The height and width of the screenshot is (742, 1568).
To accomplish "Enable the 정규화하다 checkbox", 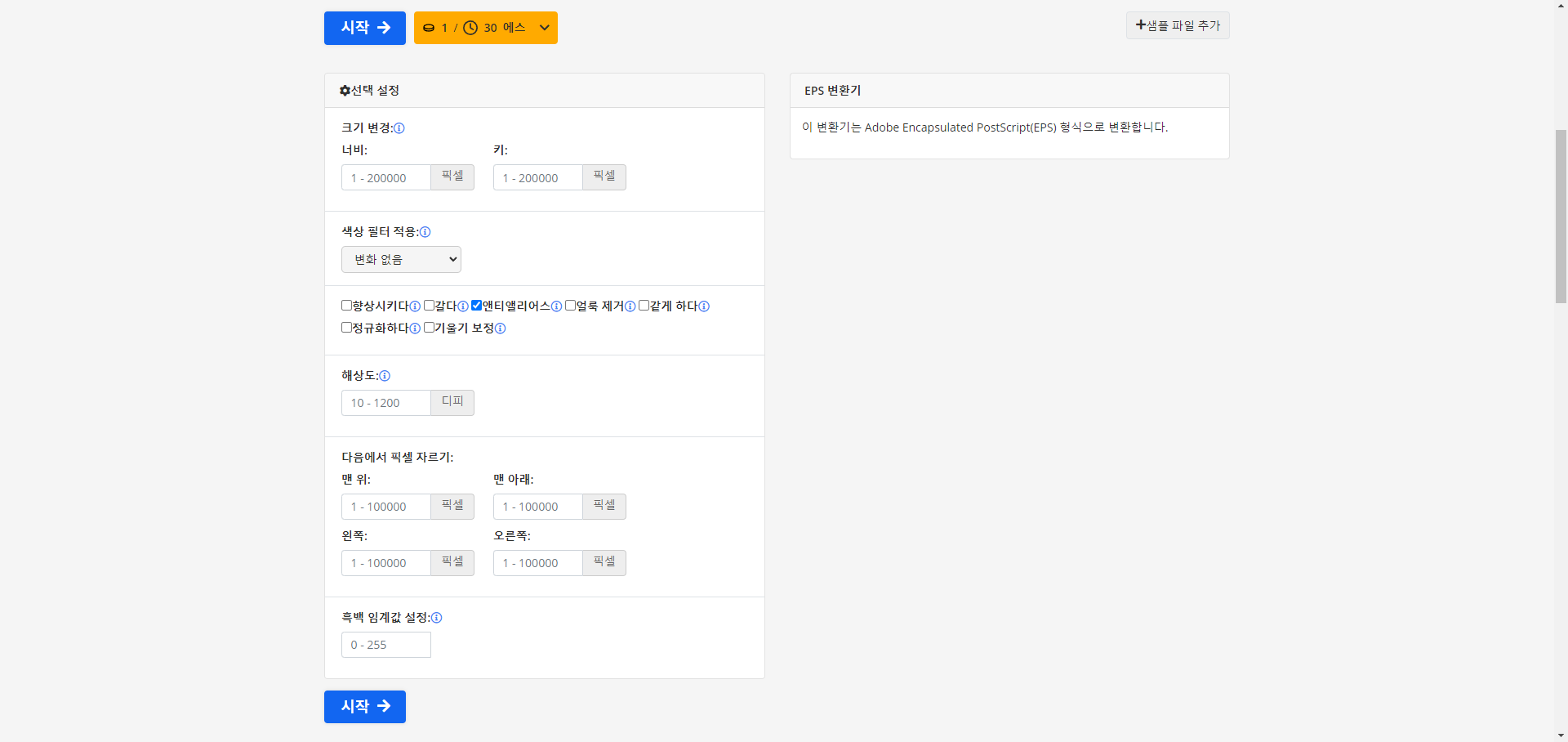I will tap(346, 328).
